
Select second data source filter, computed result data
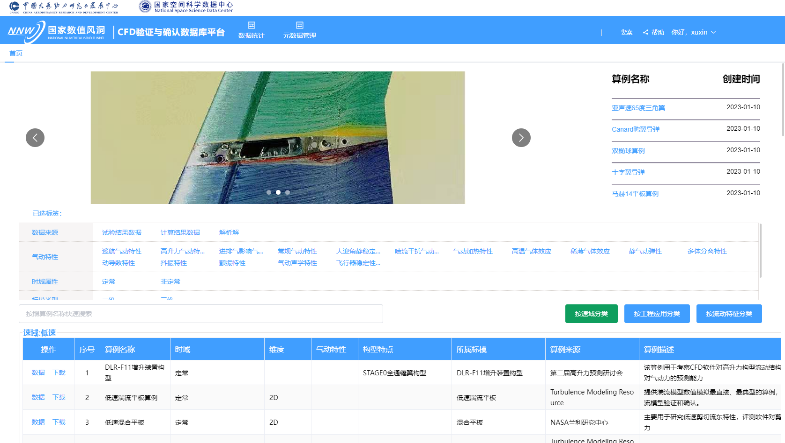click(180, 232)
